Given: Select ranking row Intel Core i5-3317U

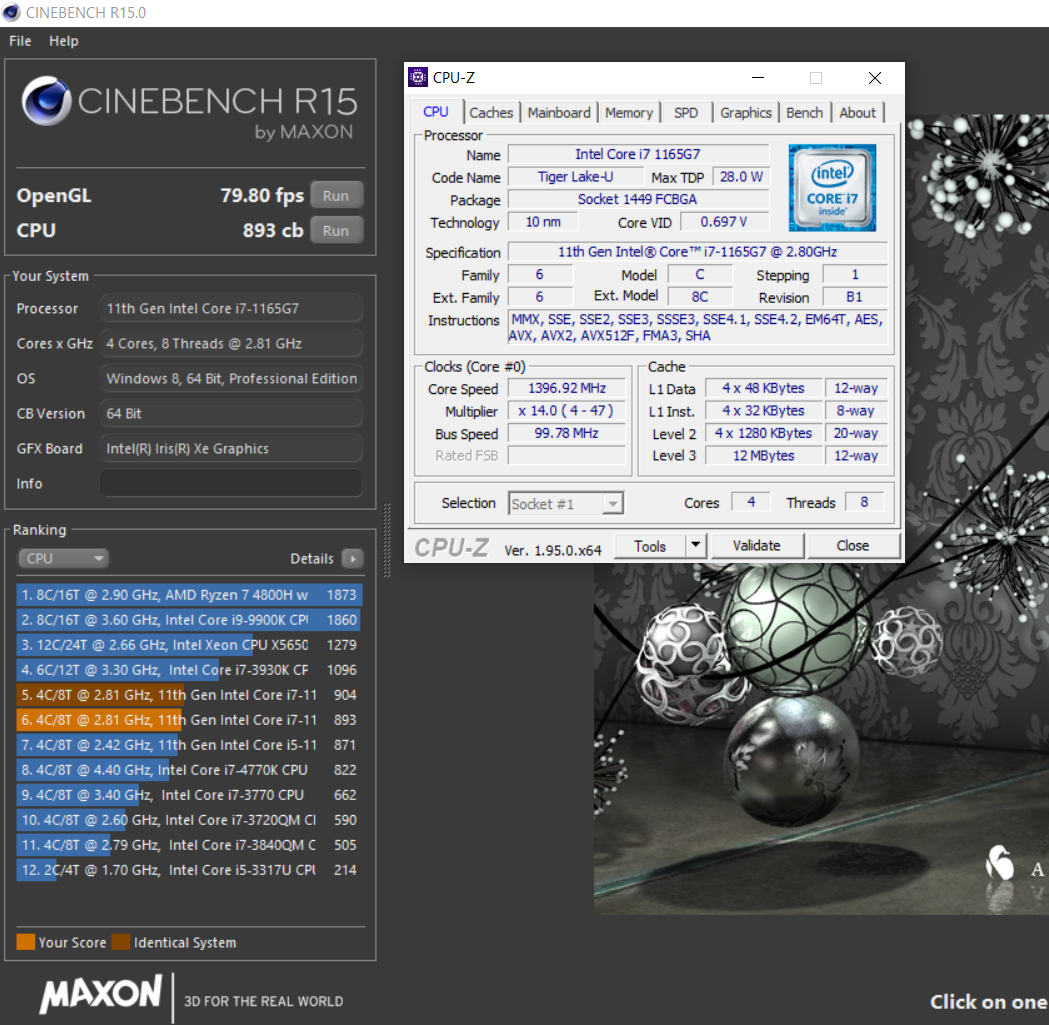Looking at the screenshot, I should pos(189,870).
